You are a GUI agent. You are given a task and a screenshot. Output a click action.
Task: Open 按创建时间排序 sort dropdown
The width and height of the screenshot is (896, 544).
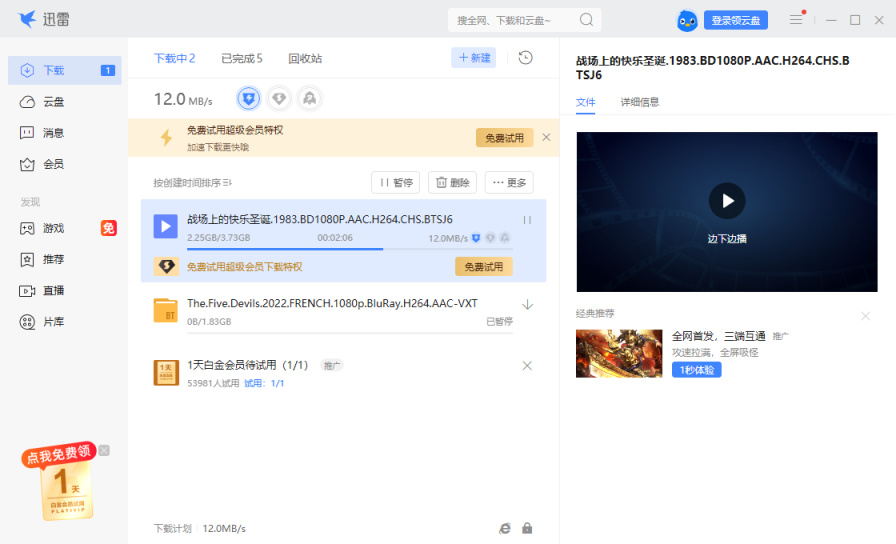click(x=192, y=183)
